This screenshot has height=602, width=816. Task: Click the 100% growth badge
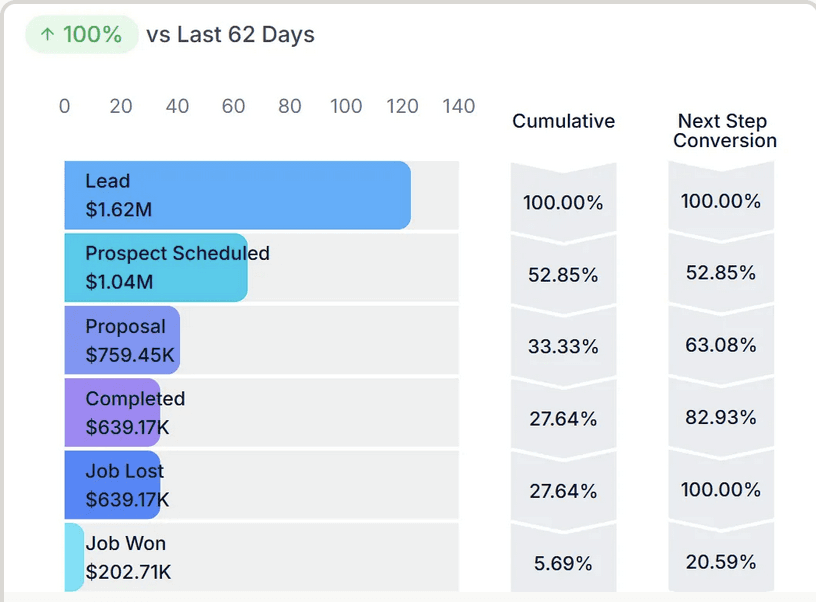coord(82,34)
